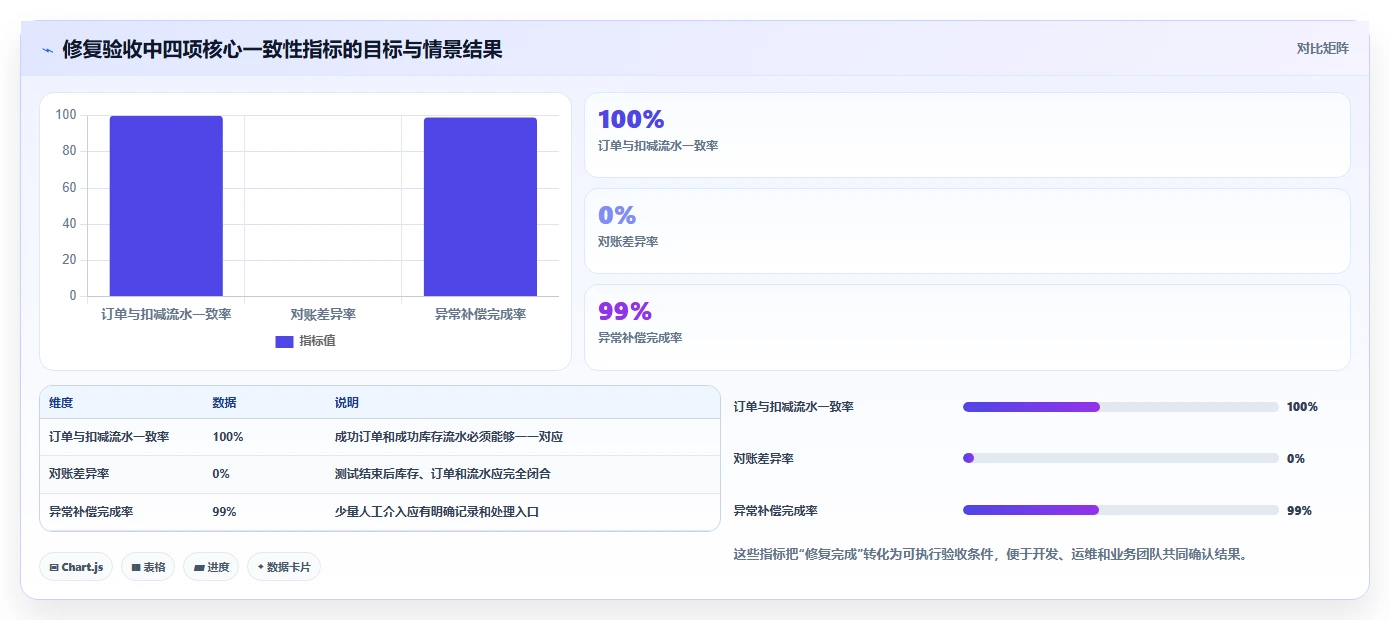Click the 维度 column header
This screenshot has height=620, width=1390.
click(x=61, y=403)
